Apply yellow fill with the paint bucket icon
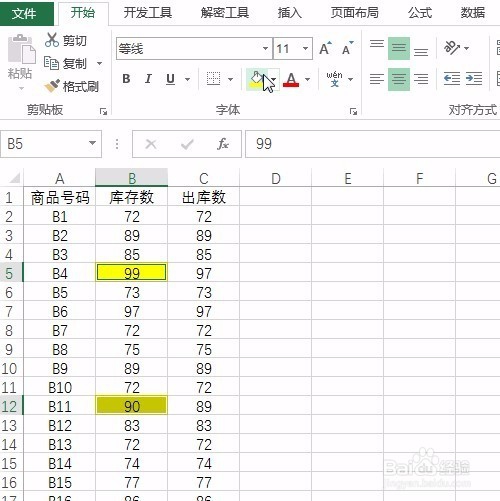The width and height of the screenshot is (500, 501). (257, 79)
